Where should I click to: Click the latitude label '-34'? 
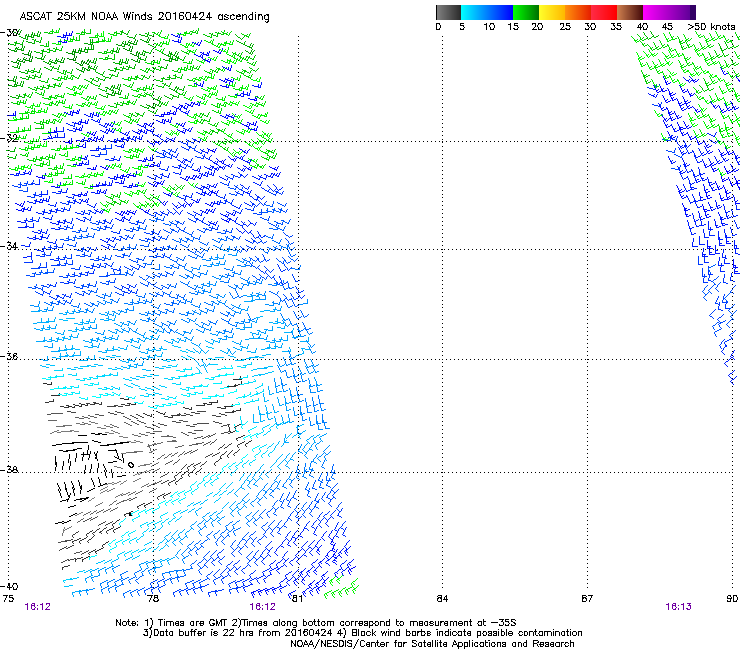coord(9,246)
